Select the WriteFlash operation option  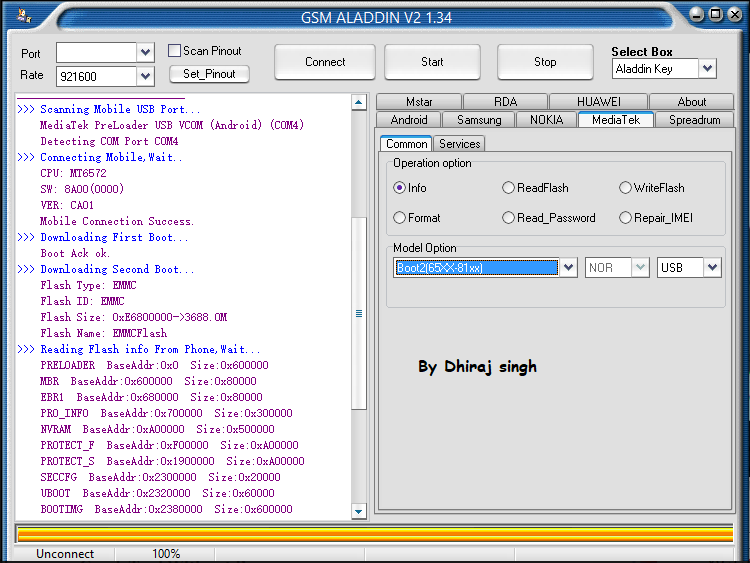coord(625,188)
